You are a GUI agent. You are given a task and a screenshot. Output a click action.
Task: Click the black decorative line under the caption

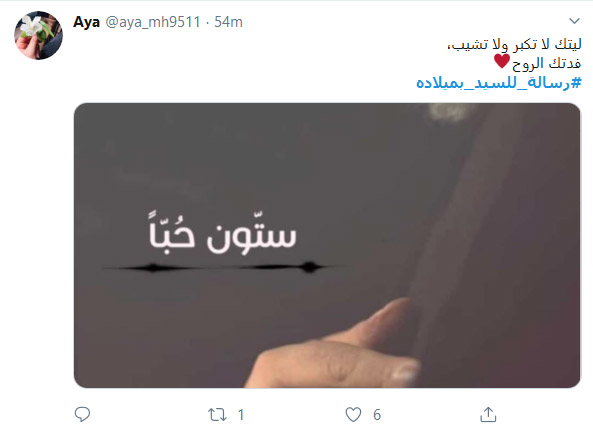click(x=221, y=267)
